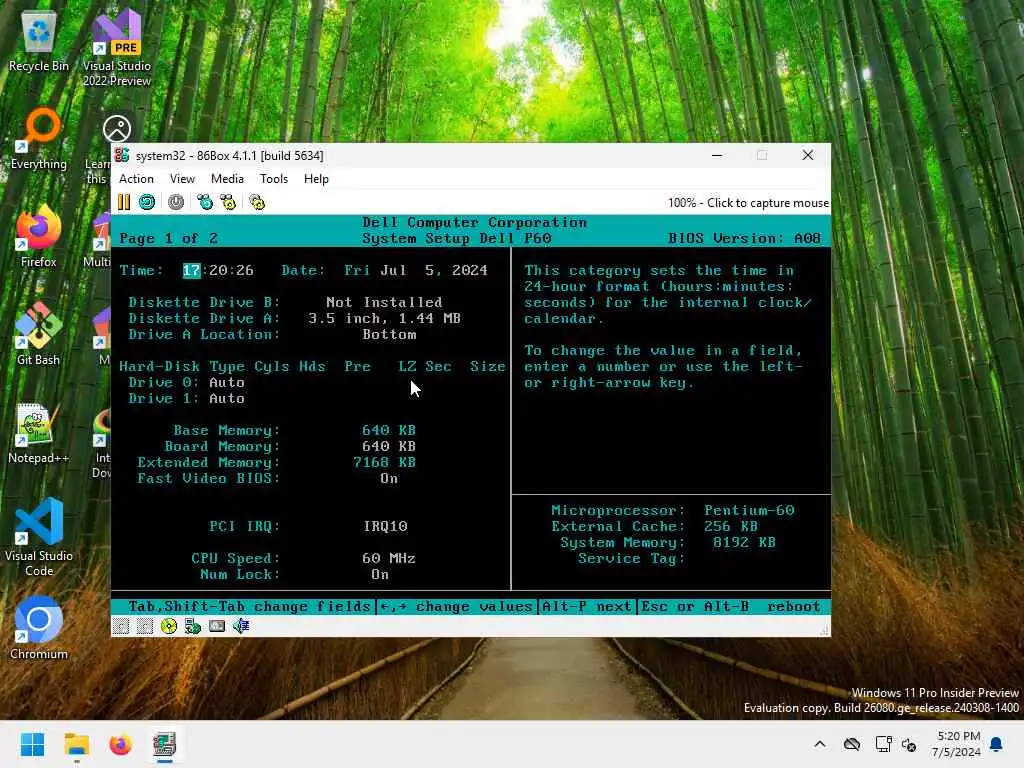Click the Diskette Drive B value Not Installed
The height and width of the screenshot is (768, 1024).
[x=384, y=302]
